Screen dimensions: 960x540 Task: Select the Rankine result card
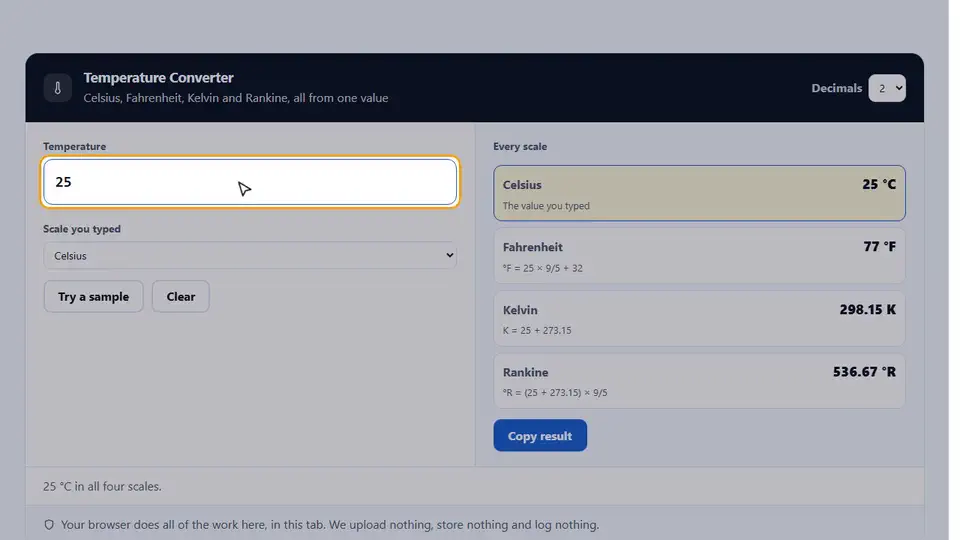coord(699,381)
